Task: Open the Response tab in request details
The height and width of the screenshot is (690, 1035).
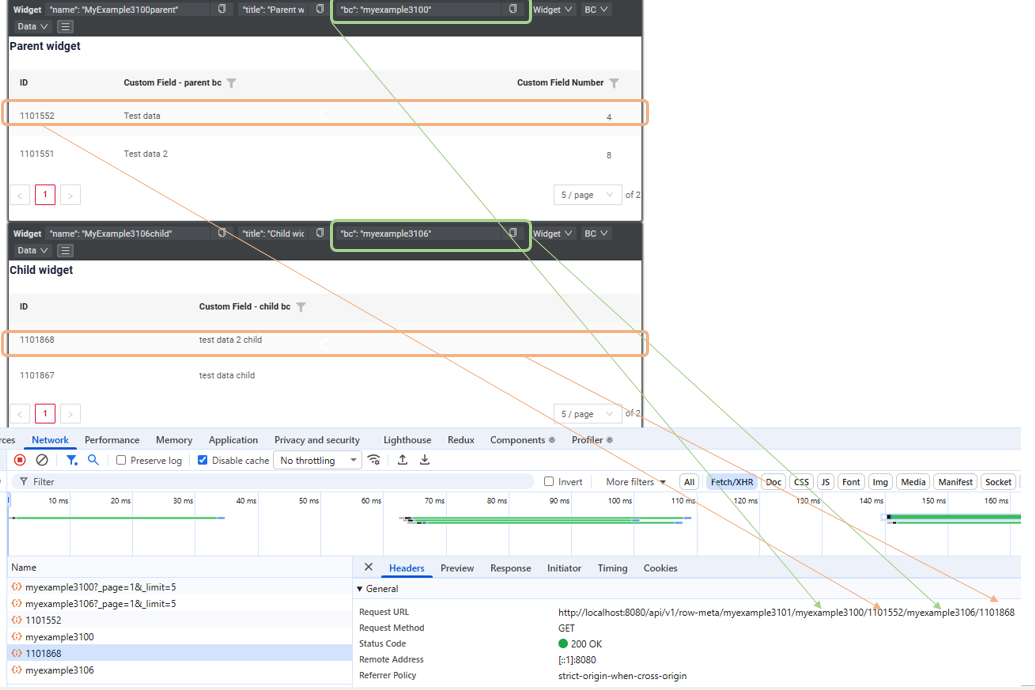Action: (x=510, y=568)
